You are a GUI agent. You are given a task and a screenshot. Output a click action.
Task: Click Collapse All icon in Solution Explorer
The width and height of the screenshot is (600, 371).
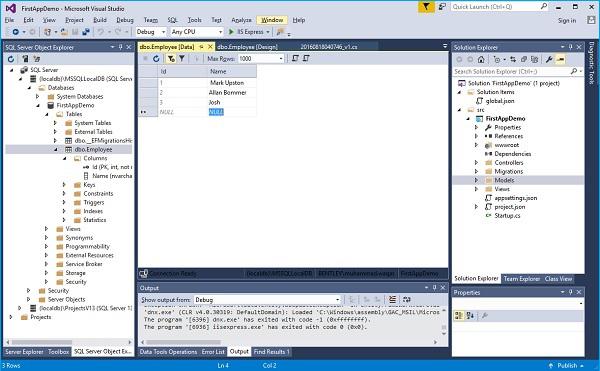524,59
